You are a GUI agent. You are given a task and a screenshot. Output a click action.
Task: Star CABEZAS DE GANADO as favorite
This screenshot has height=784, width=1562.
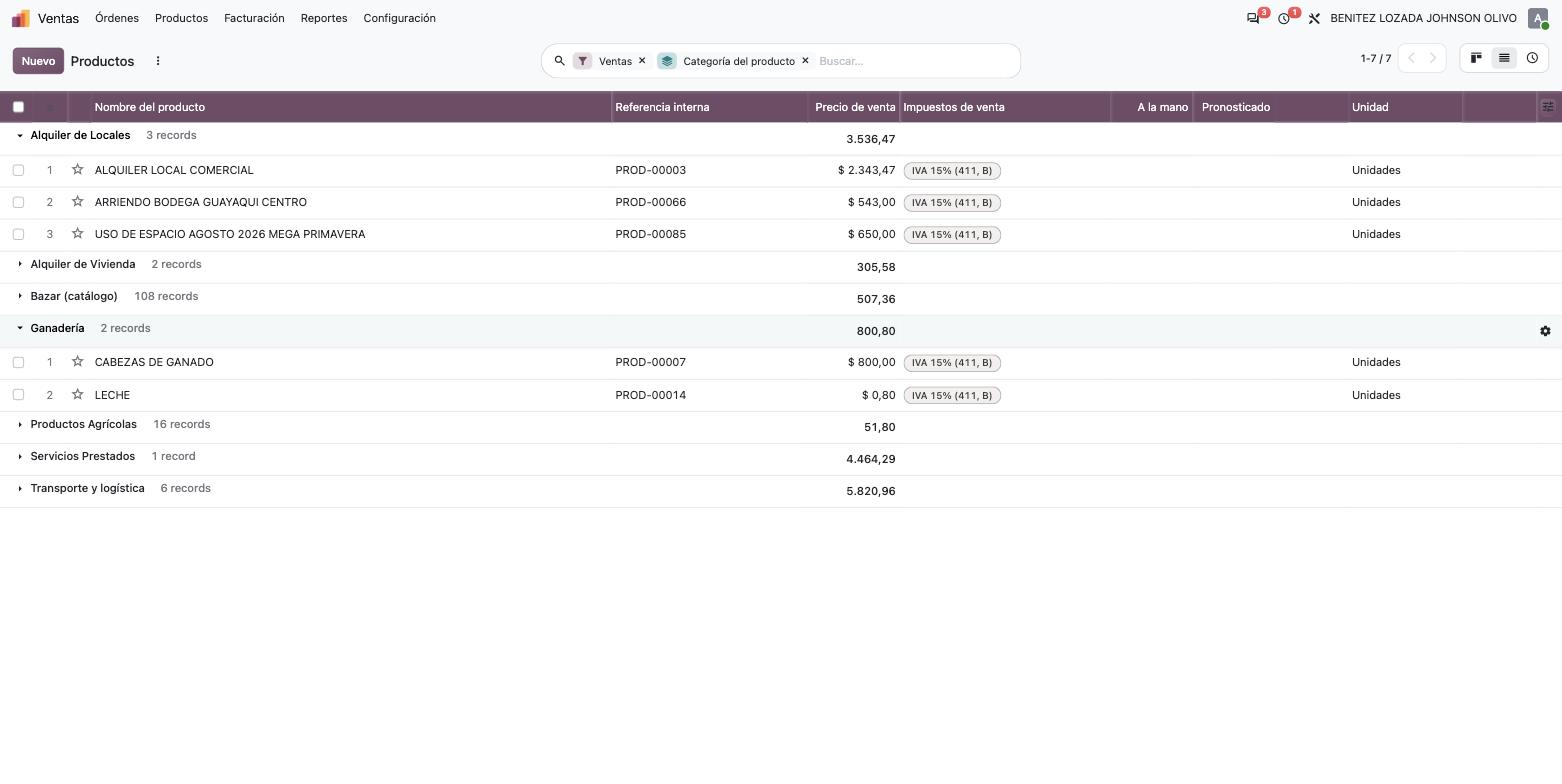tap(77, 362)
